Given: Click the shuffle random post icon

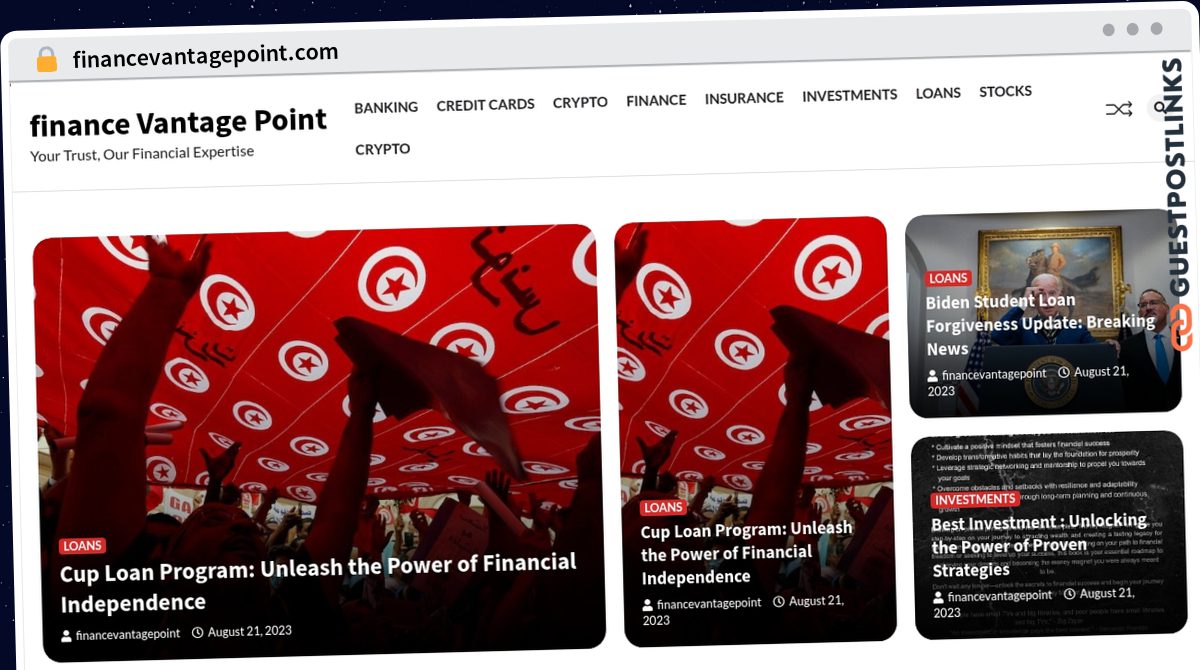Looking at the screenshot, I should coord(1118,109).
